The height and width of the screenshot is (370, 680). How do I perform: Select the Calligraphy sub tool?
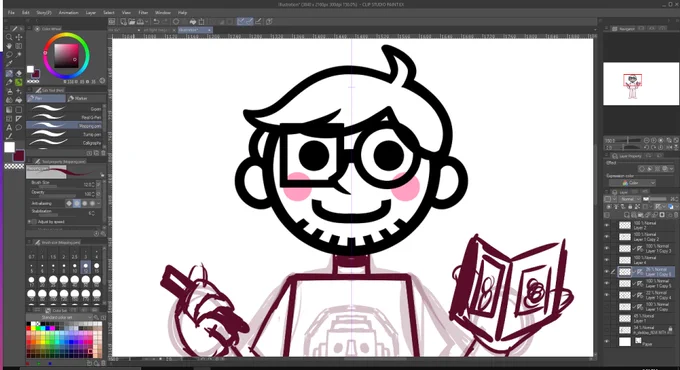pos(64,143)
